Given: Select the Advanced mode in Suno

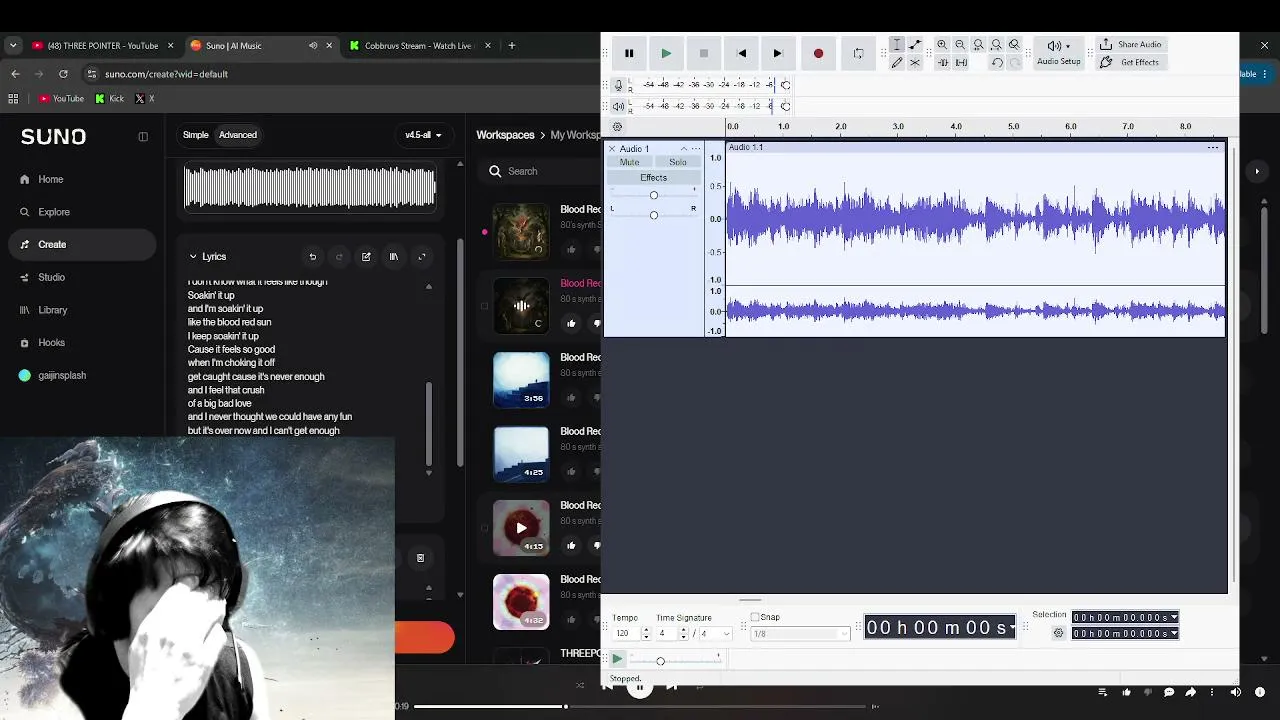Looking at the screenshot, I should coord(238,135).
